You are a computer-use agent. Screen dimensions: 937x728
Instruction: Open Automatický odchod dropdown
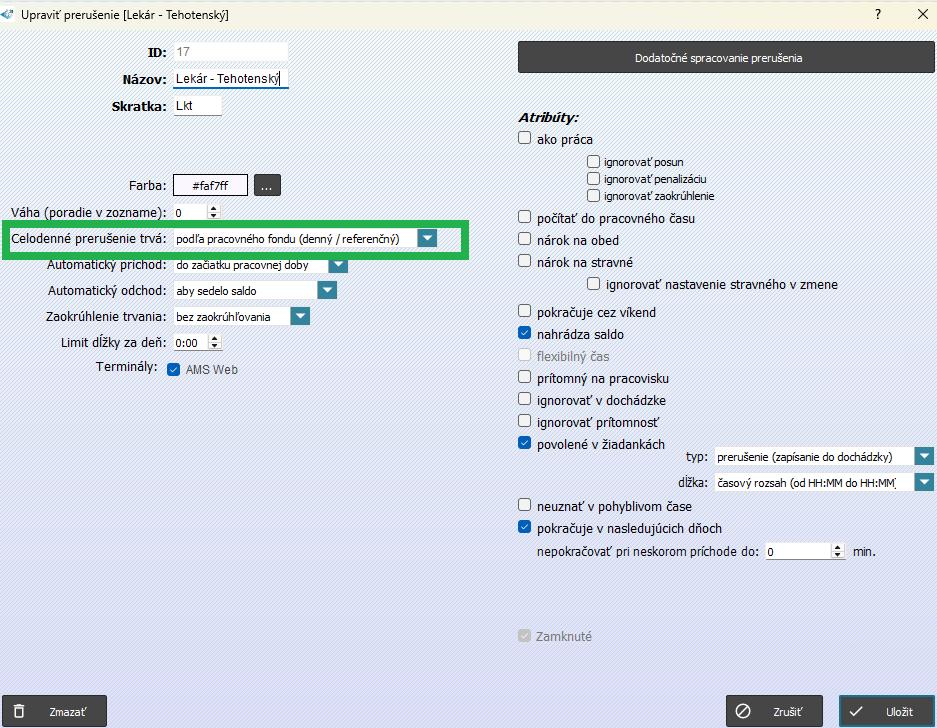(x=327, y=290)
